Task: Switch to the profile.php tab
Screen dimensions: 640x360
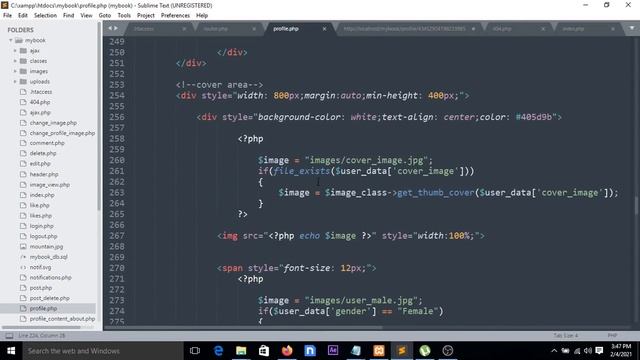Action: pyautogui.click(x=286, y=29)
